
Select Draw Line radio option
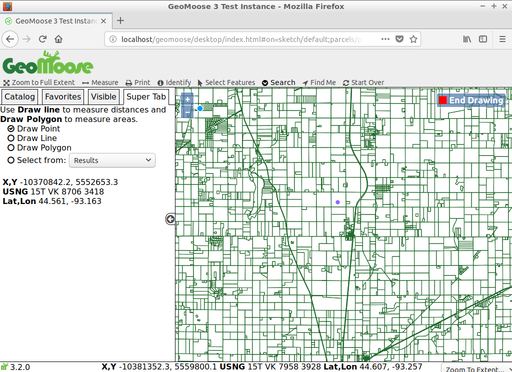tap(11, 138)
